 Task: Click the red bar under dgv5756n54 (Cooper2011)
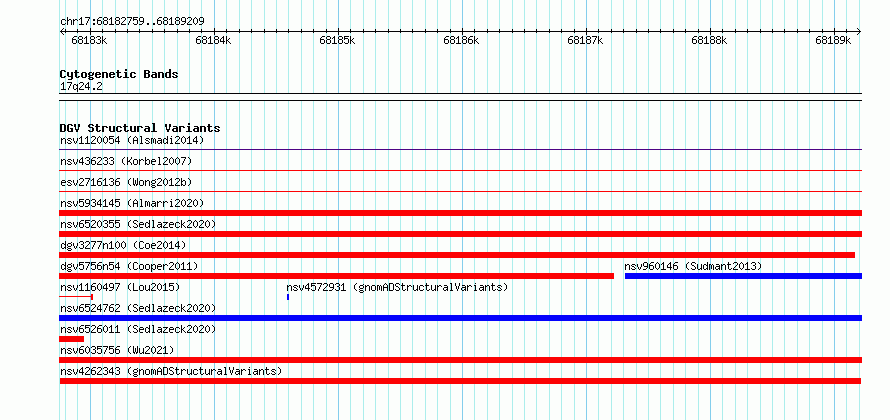337,276
